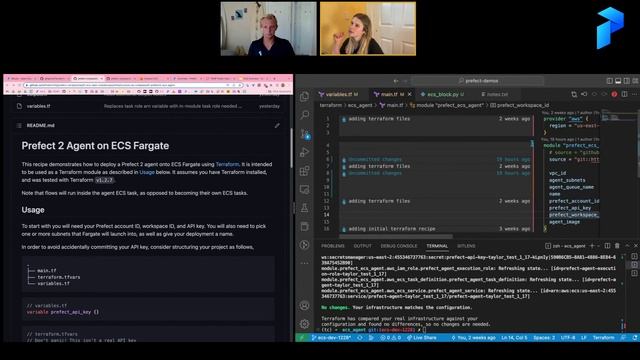Click Live Share in status bar

421,338
